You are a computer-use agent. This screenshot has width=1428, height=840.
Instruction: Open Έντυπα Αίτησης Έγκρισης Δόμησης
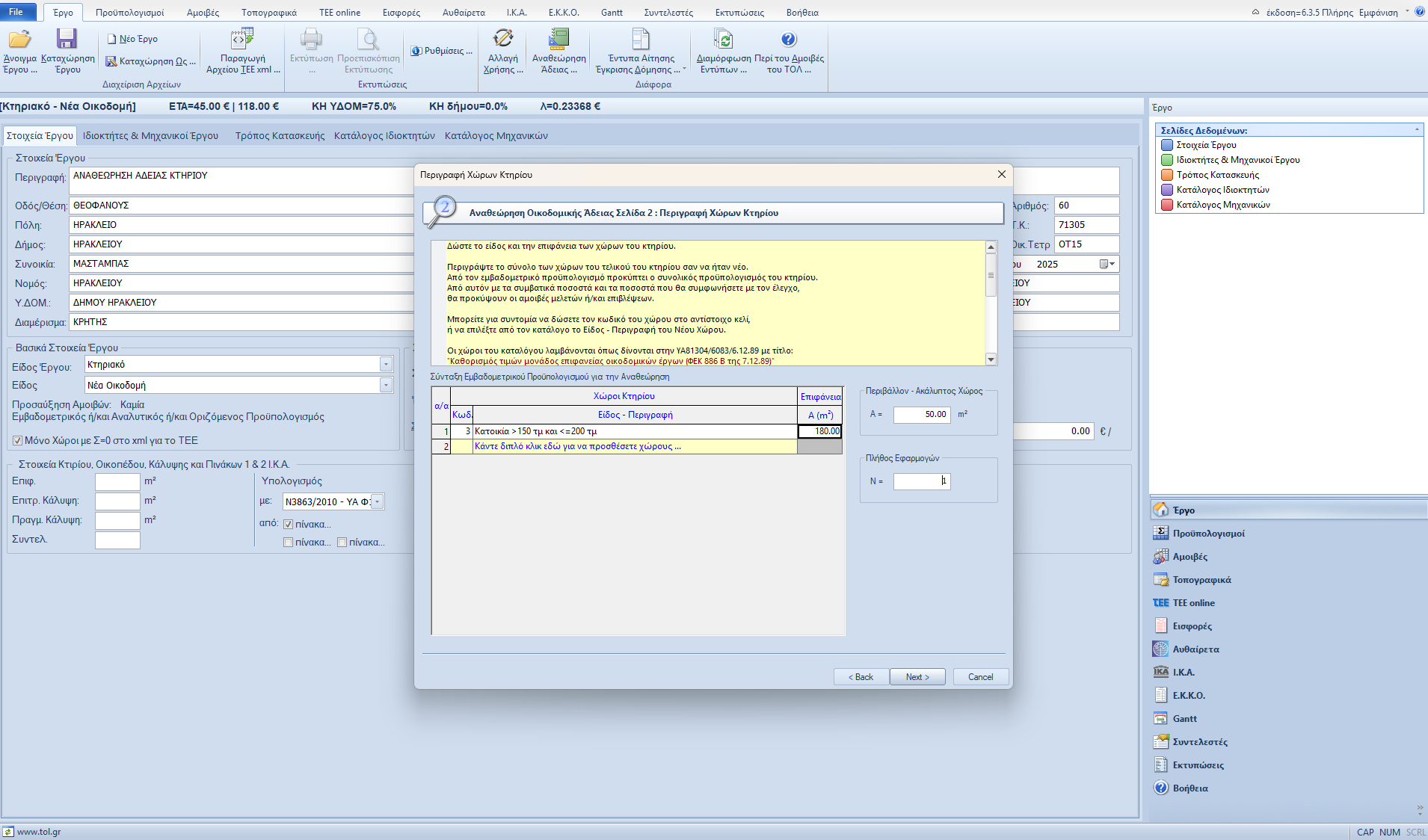[x=641, y=40]
